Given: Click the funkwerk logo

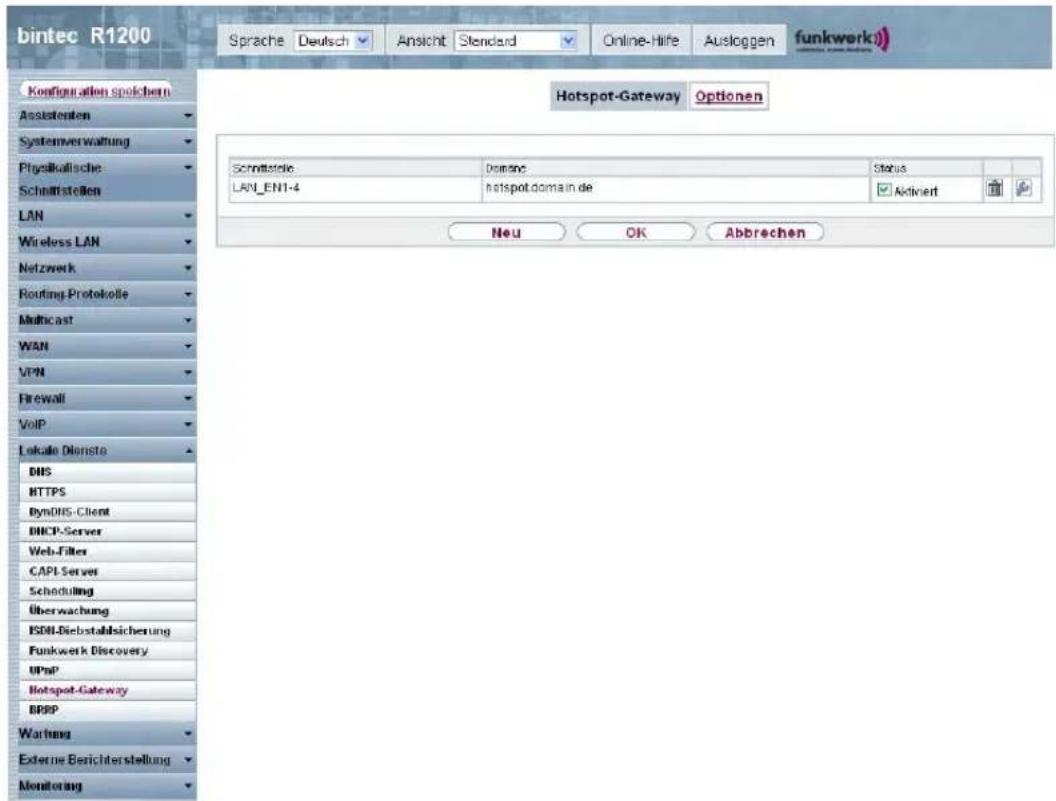Looking at the screenshot, I should pyautogui.click(x=842, y=40).
